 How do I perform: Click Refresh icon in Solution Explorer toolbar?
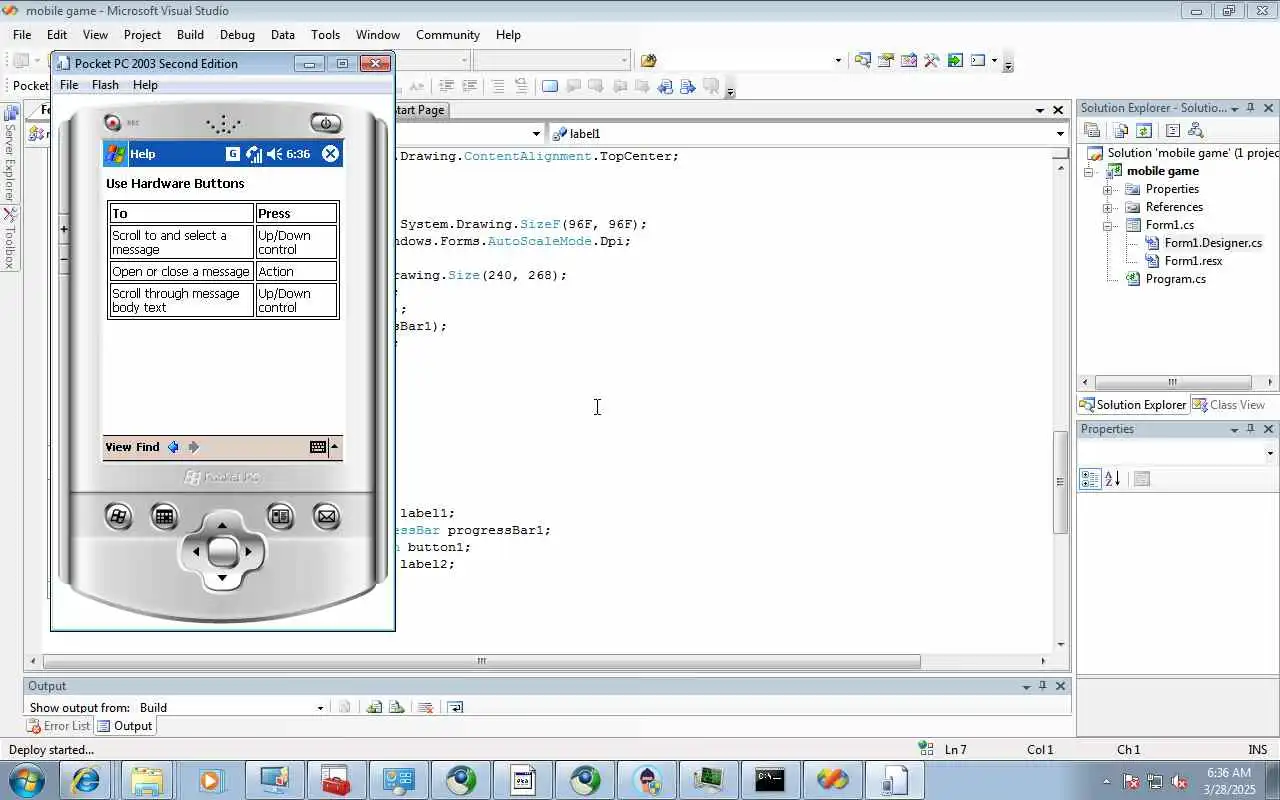point(1144,131)
